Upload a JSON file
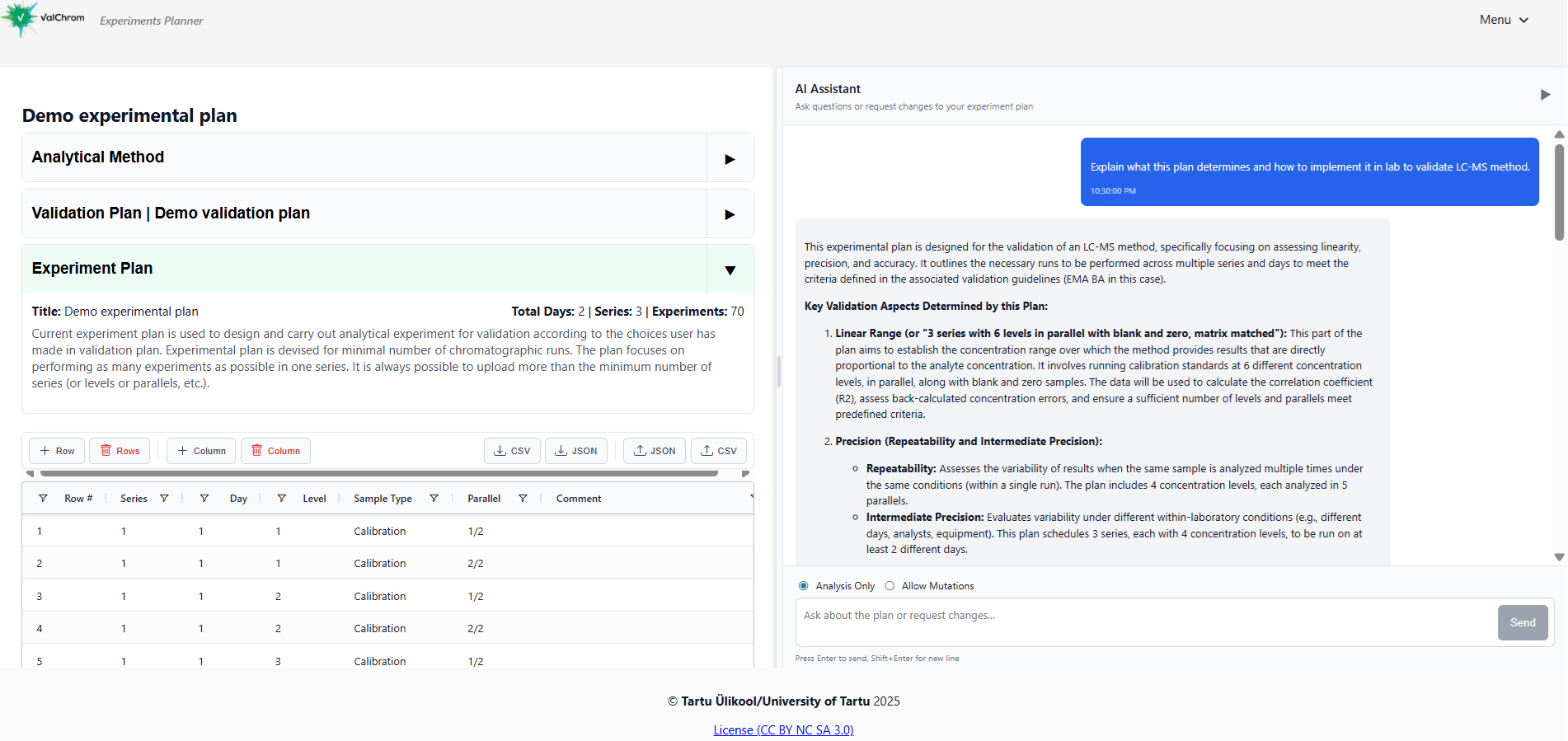The width and height of the screenshot is (1568, 741). 655,451
